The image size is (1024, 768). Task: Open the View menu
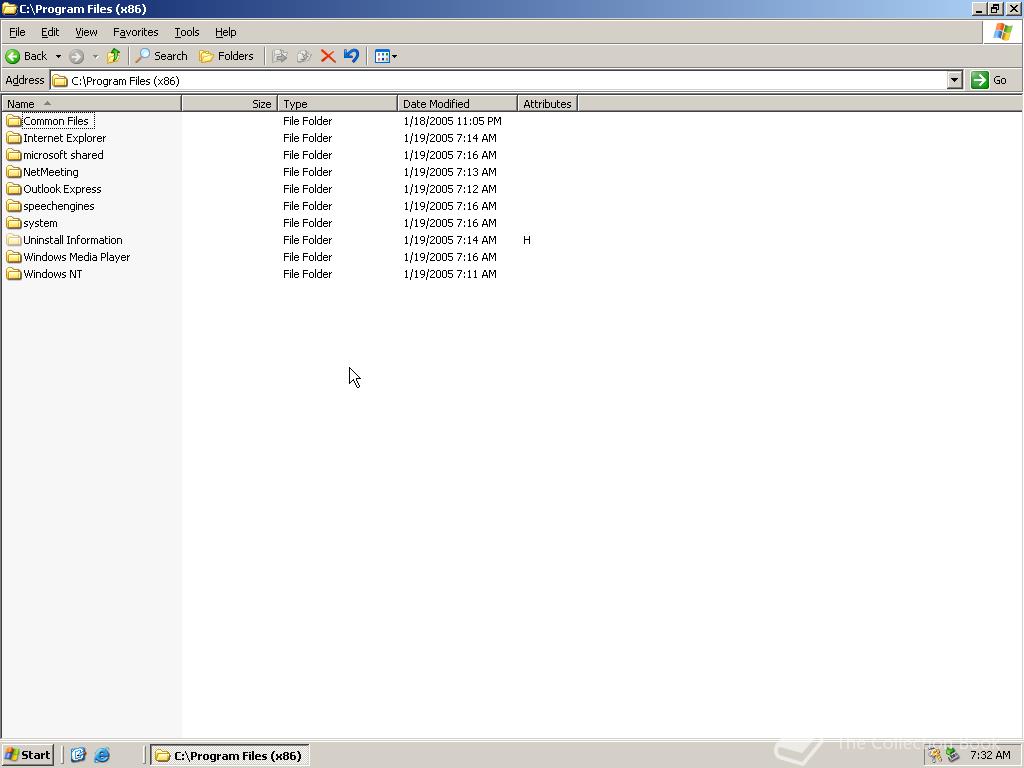86,32
